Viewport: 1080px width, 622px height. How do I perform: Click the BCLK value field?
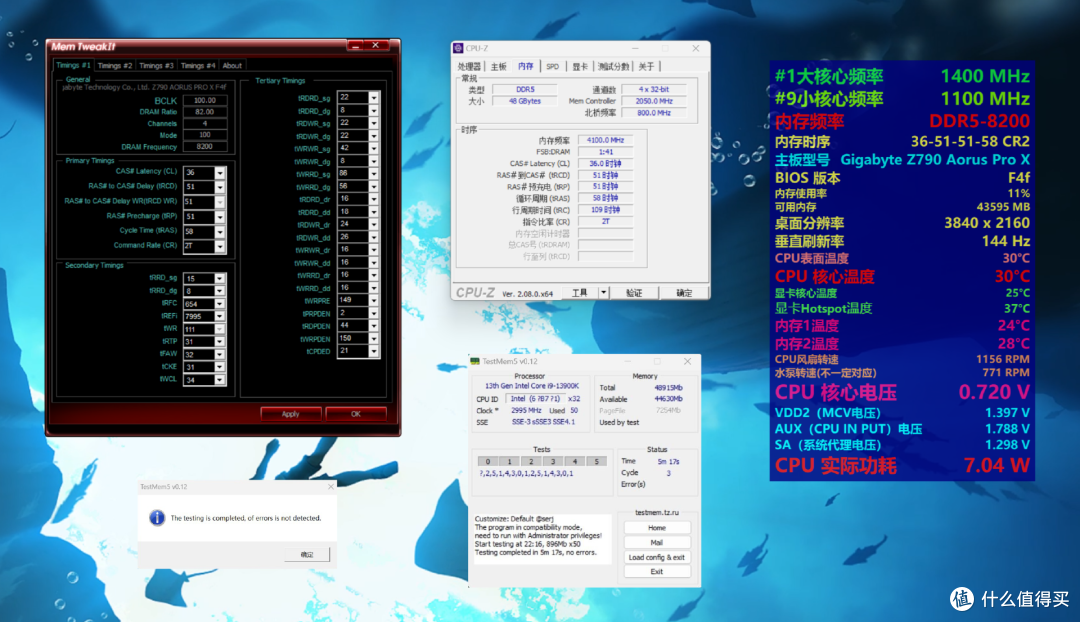pyautogui.click(x=205, y=101)
